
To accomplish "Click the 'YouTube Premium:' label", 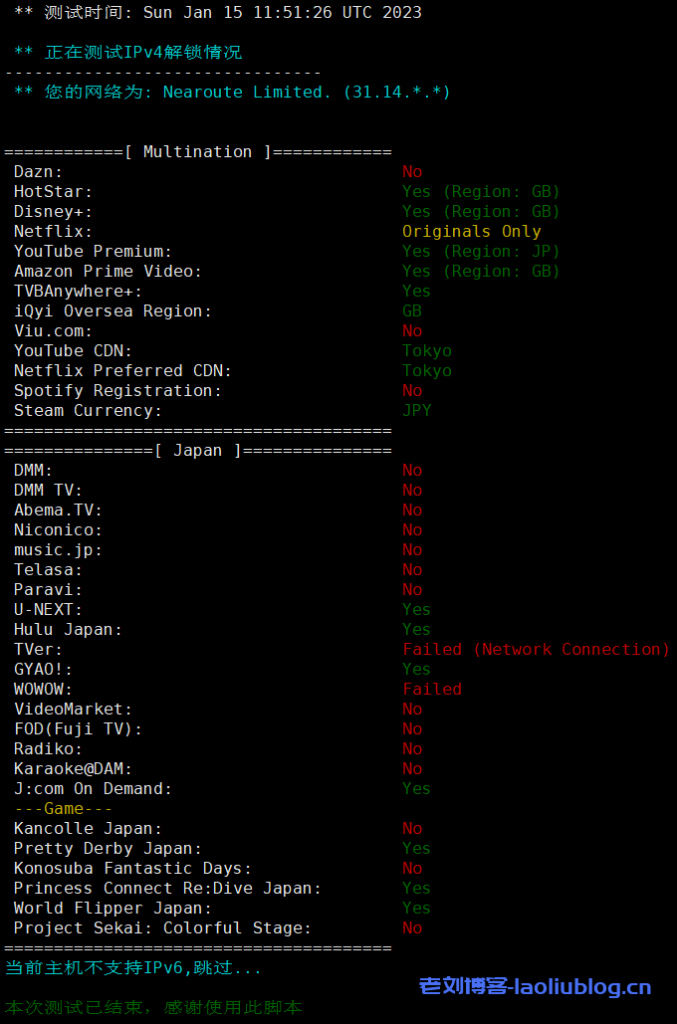I will pos(93,251).
